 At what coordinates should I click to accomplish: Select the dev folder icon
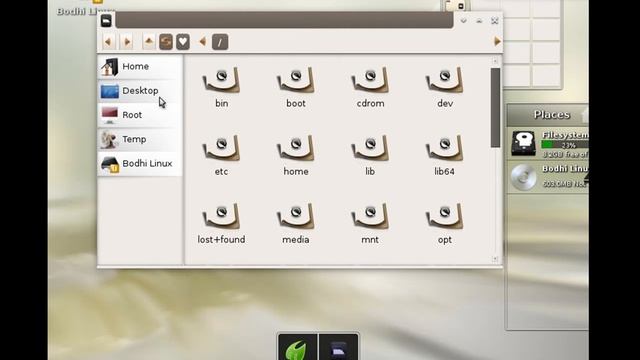click(x=444, y=81)
